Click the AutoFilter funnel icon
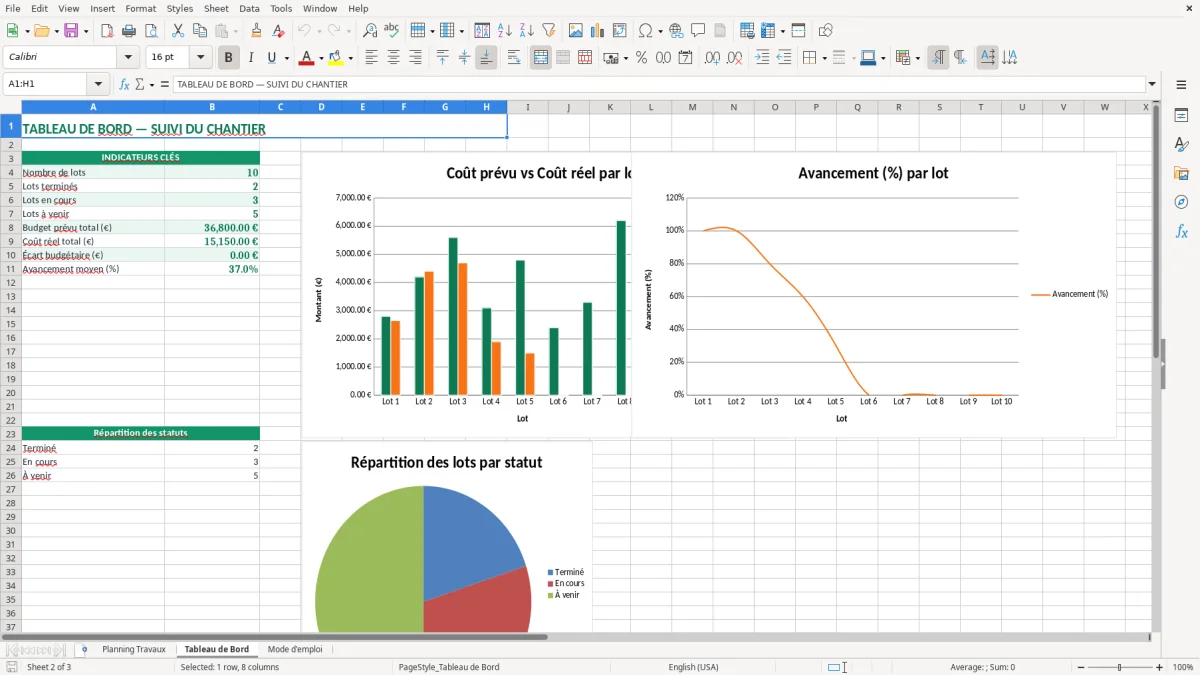This screenshot has height=675, width=1200. point(548,31)
